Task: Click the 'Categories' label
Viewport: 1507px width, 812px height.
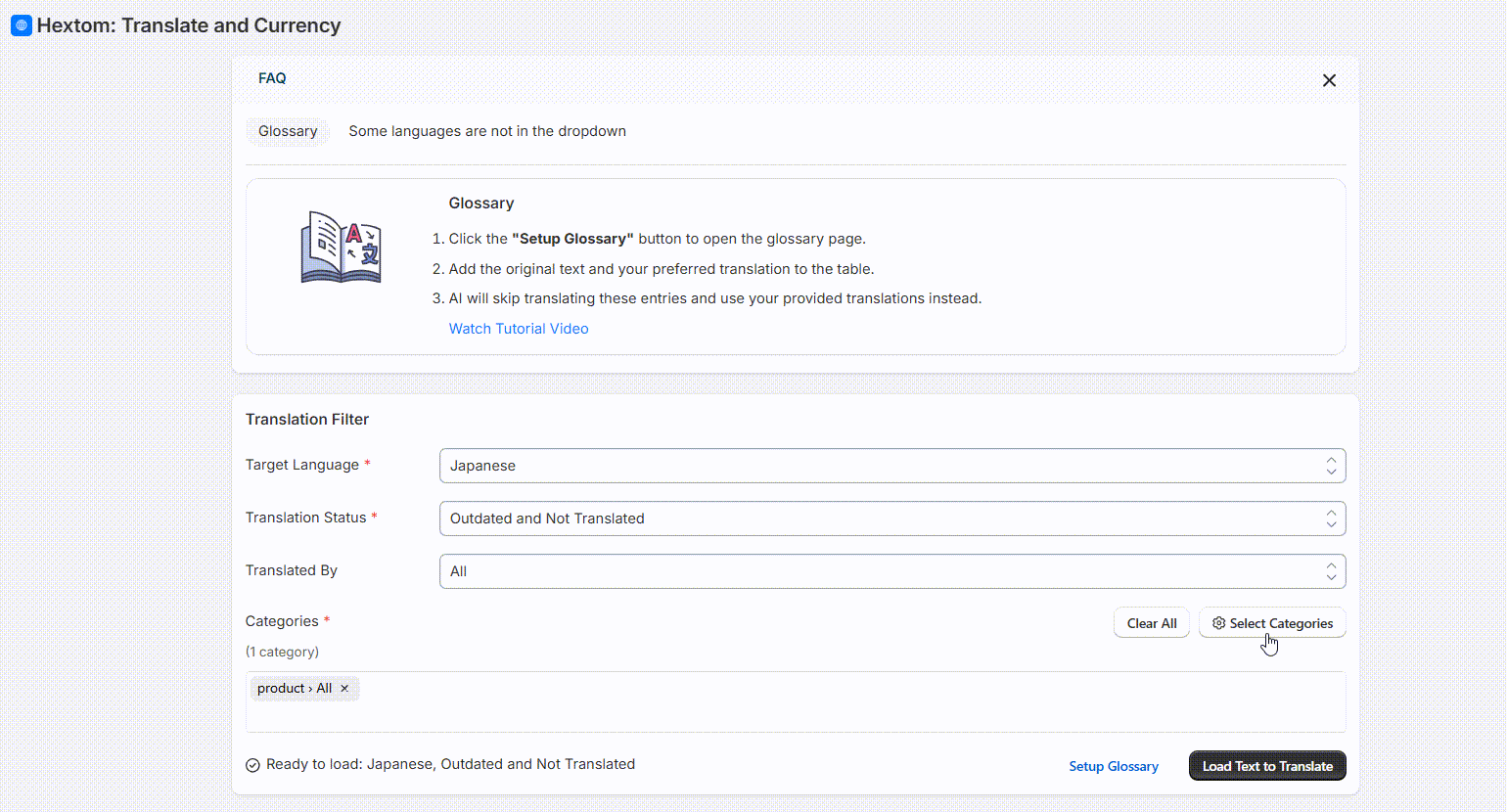Action: [282, 621]
